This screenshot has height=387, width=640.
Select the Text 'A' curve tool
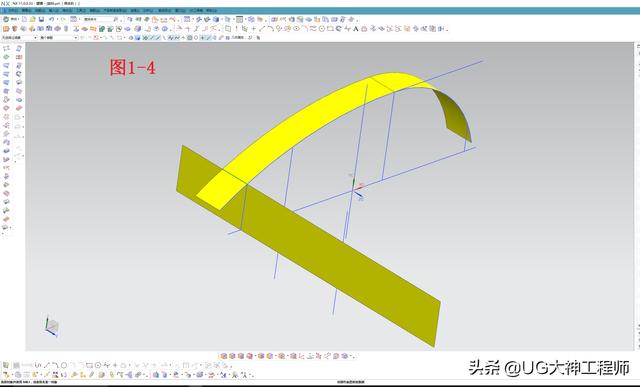pos(356,29)
